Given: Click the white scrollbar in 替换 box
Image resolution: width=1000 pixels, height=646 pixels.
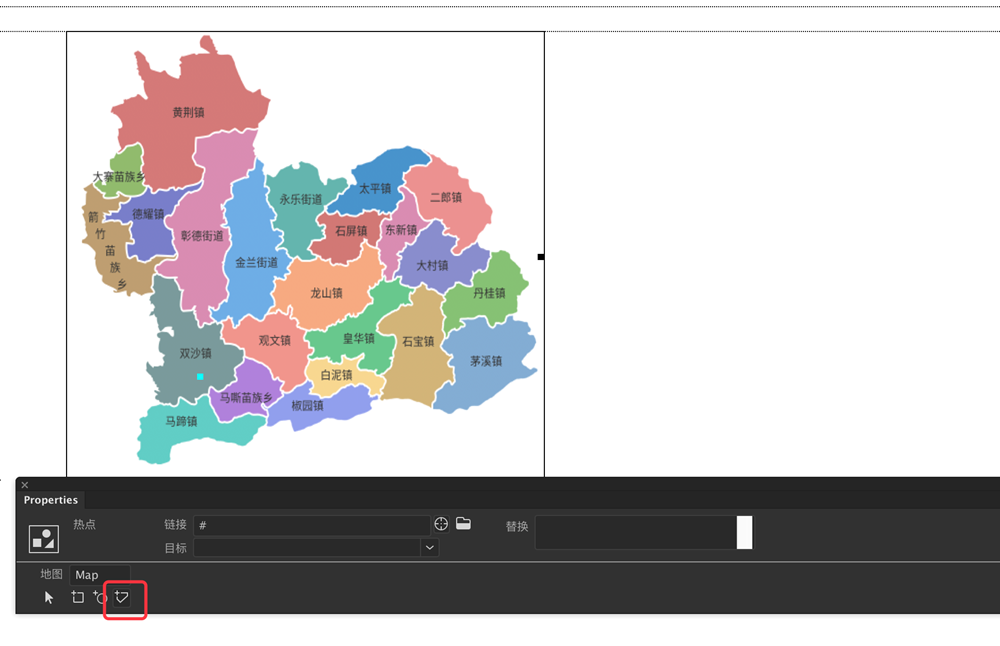Looking at the screenshot, I should click(x=744, y=532).
